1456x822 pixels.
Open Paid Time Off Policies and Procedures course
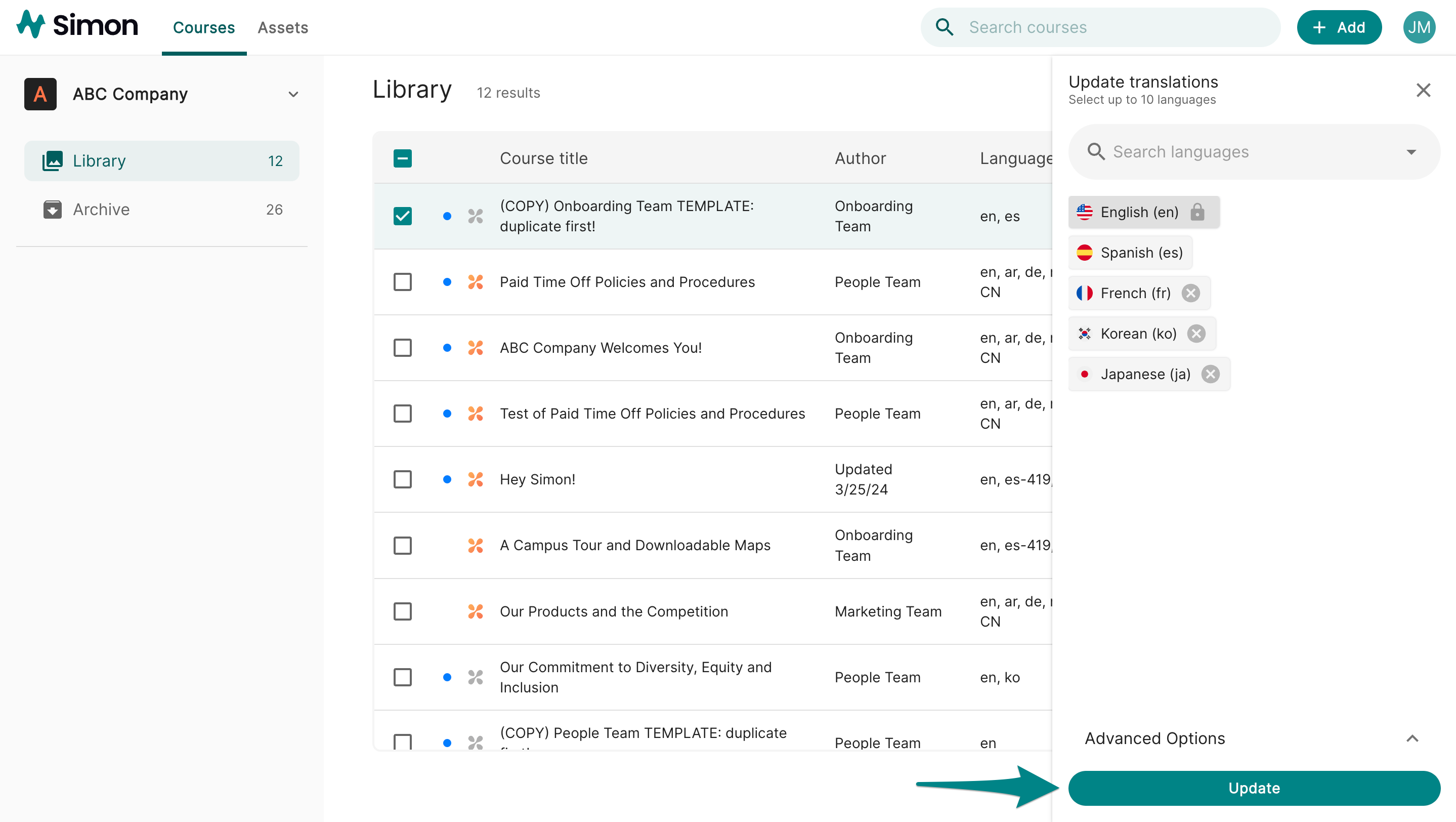click(627, 281)
